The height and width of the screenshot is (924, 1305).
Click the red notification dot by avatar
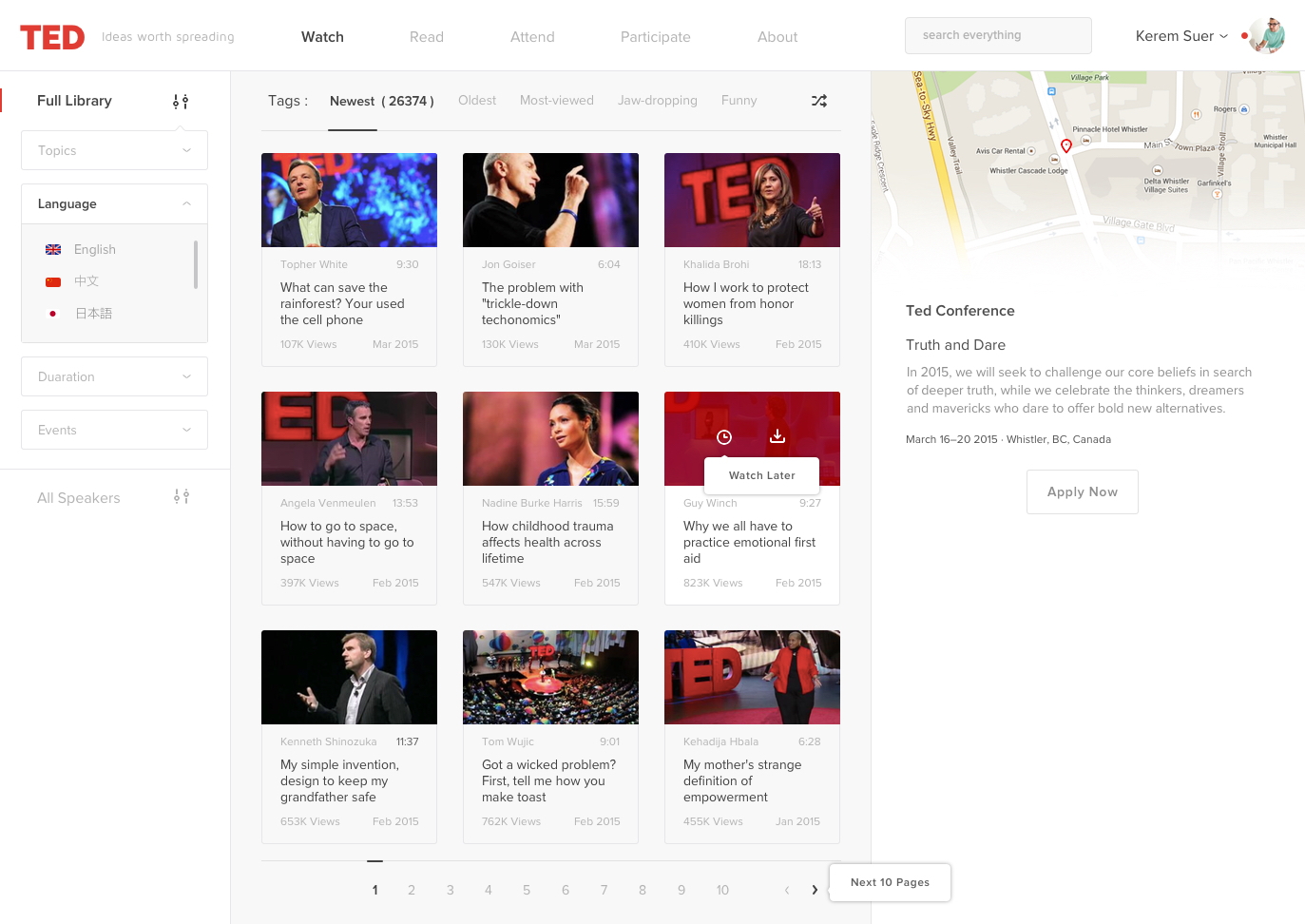pyautogui.click(x=1244, y=36)
